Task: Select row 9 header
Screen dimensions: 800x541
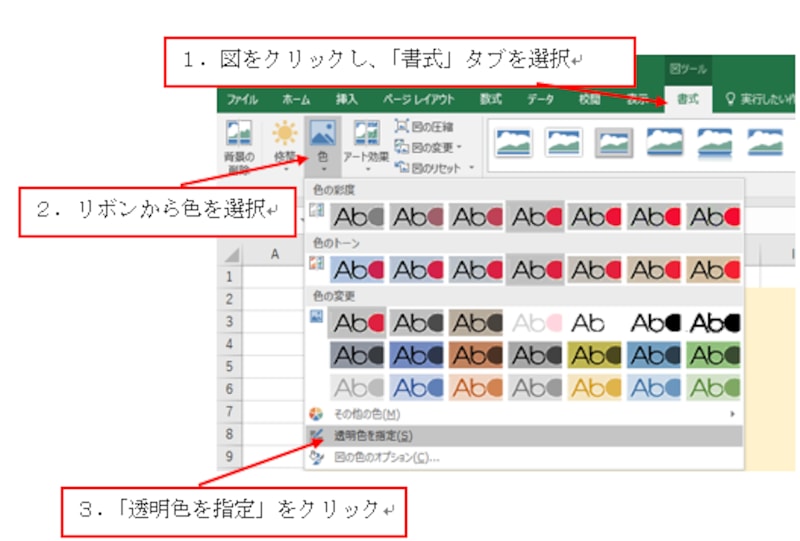Action: click(x=229, y=455)
